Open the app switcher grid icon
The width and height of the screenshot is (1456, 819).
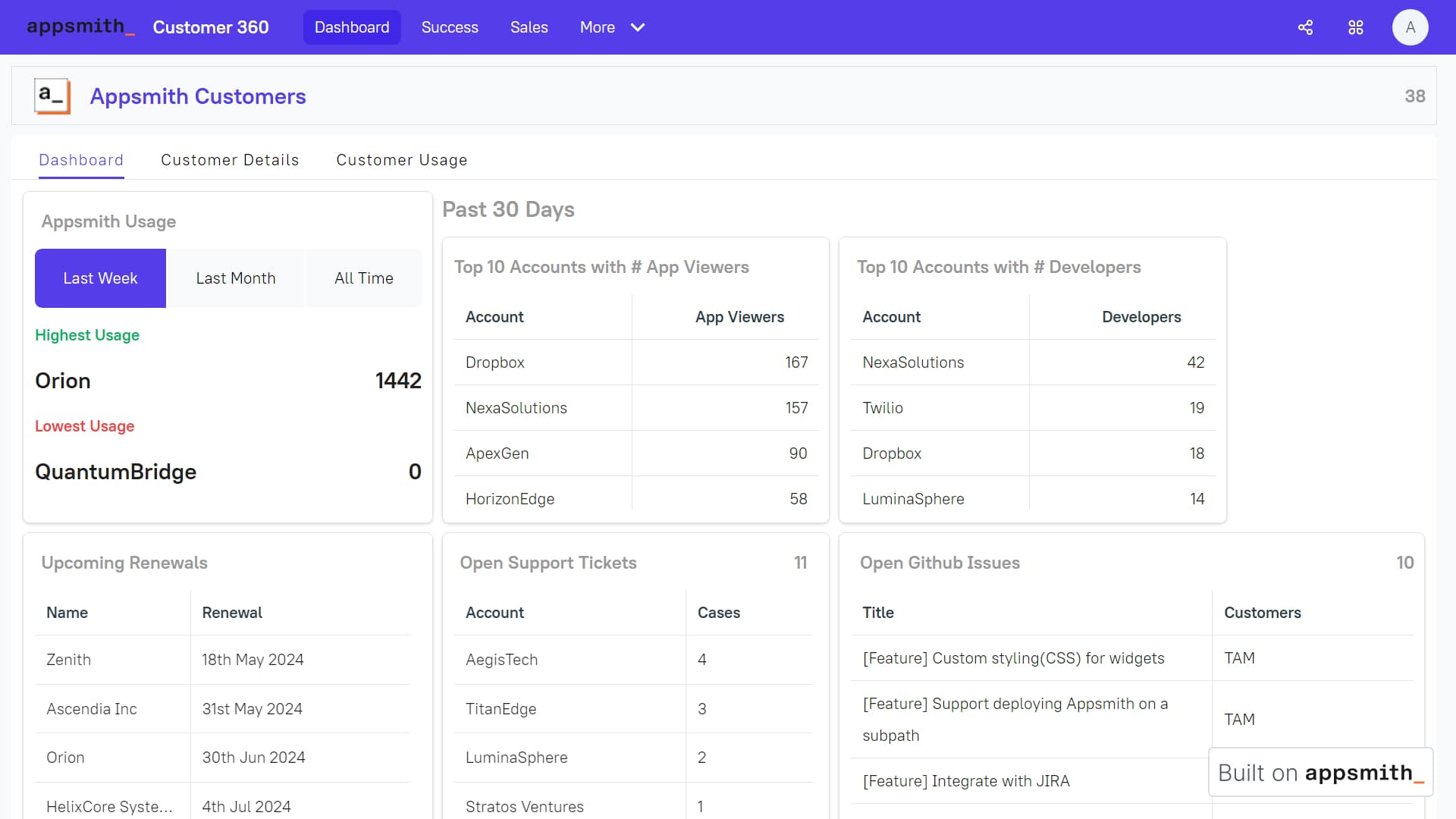pos(1356,27)
